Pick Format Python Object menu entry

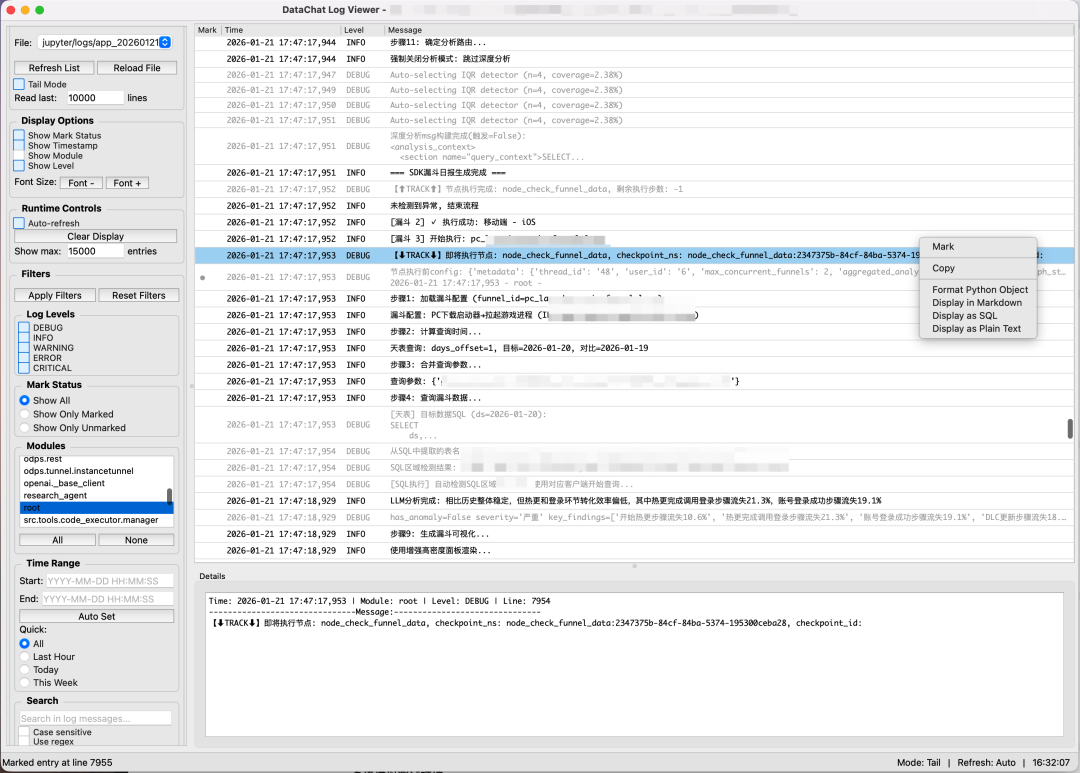[x=979, y=290]
